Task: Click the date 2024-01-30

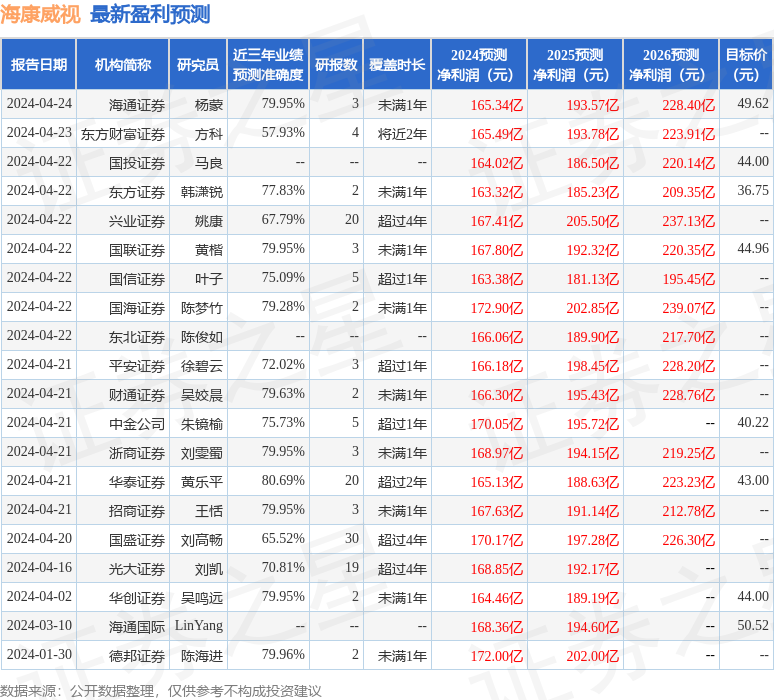Action: pyautogui.click(x=39, y=654)
